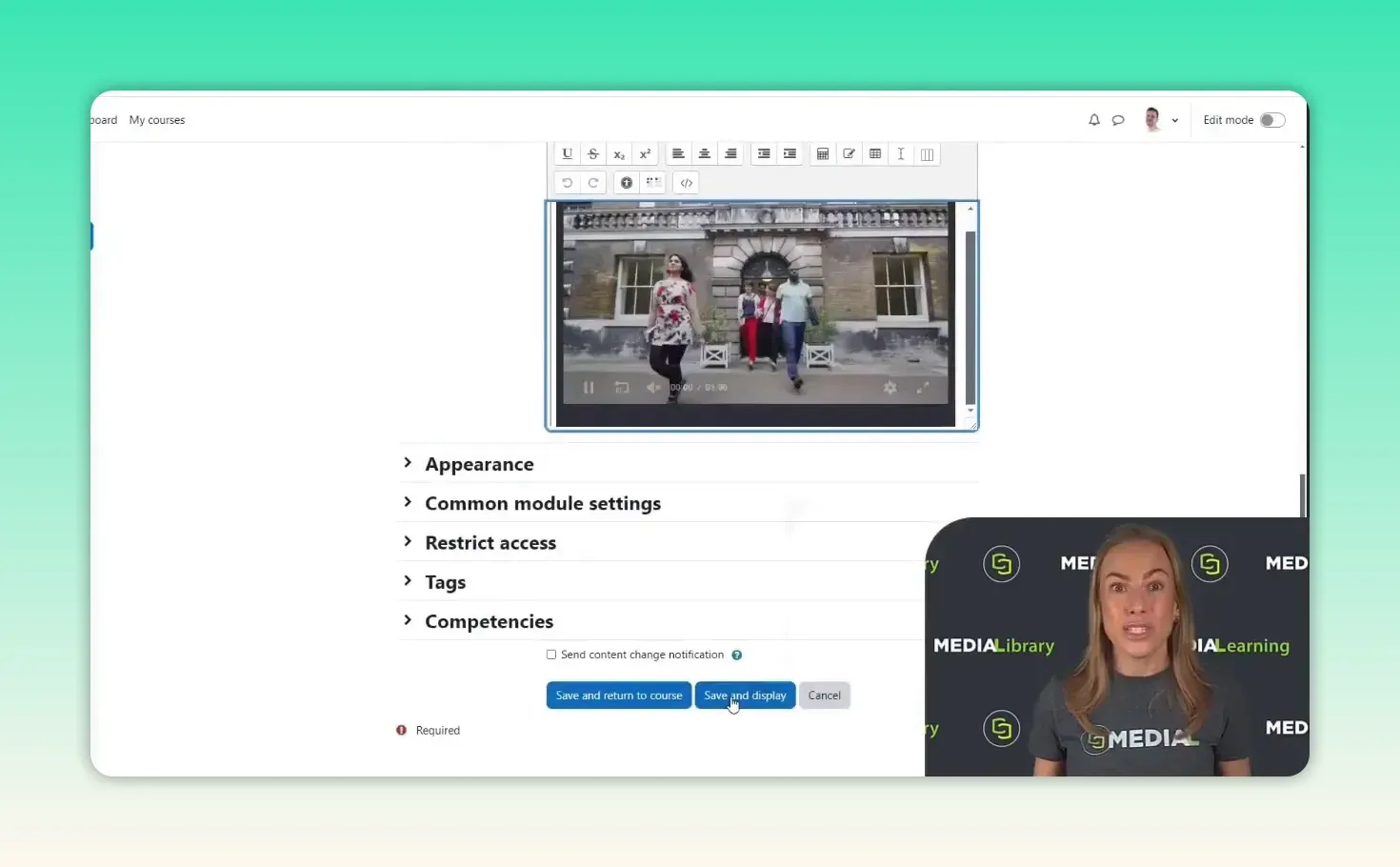Switch the embedded video to fullscreen
This screenshot has width=1400, height=867.
(923, 388)
